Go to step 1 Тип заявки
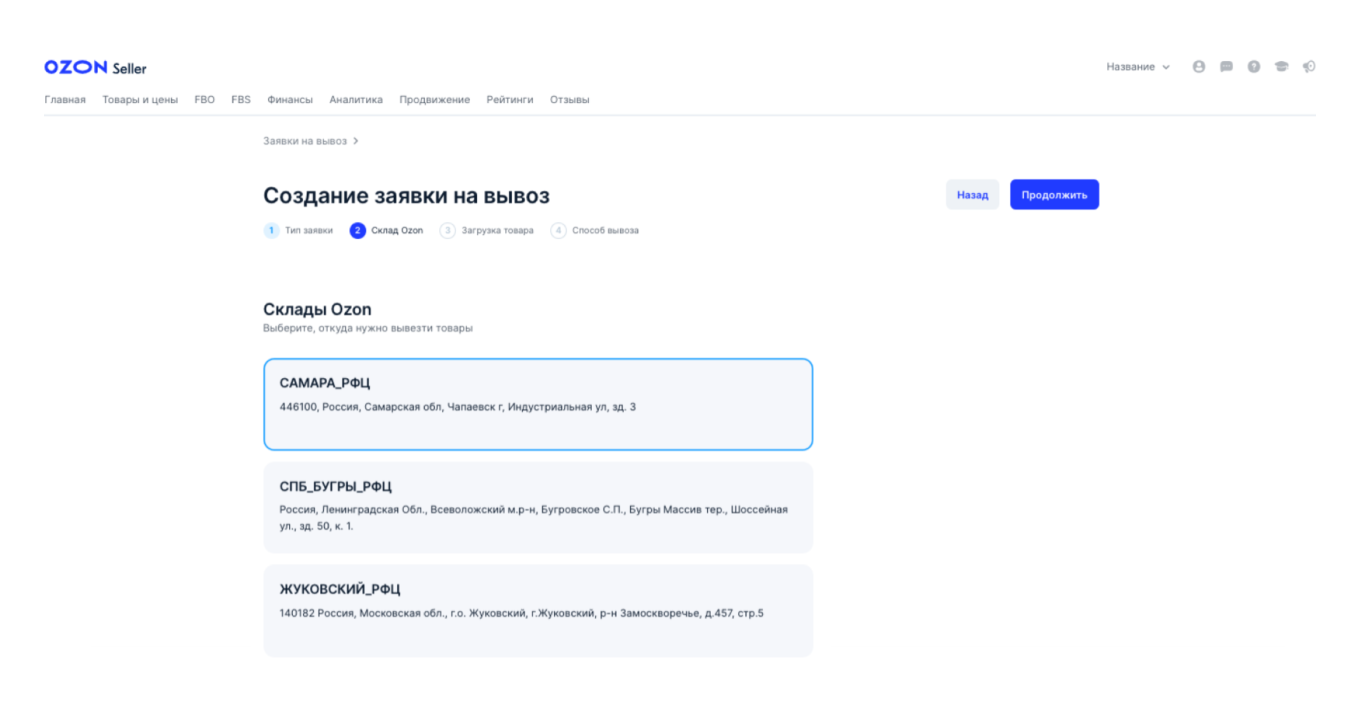 pyautogui.click(x=299, y=230)
